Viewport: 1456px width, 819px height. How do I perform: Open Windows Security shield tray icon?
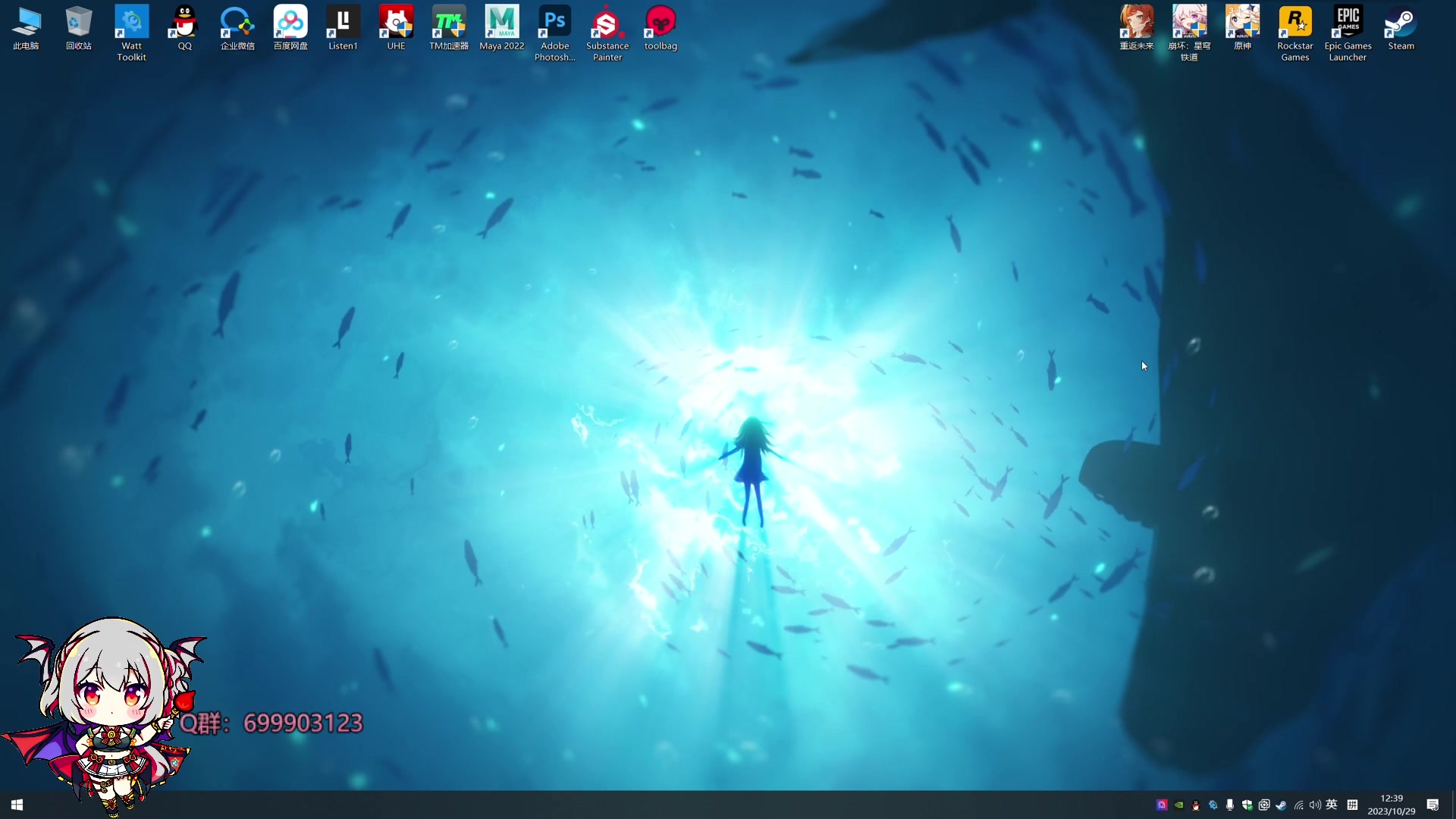coord(1247,805)
